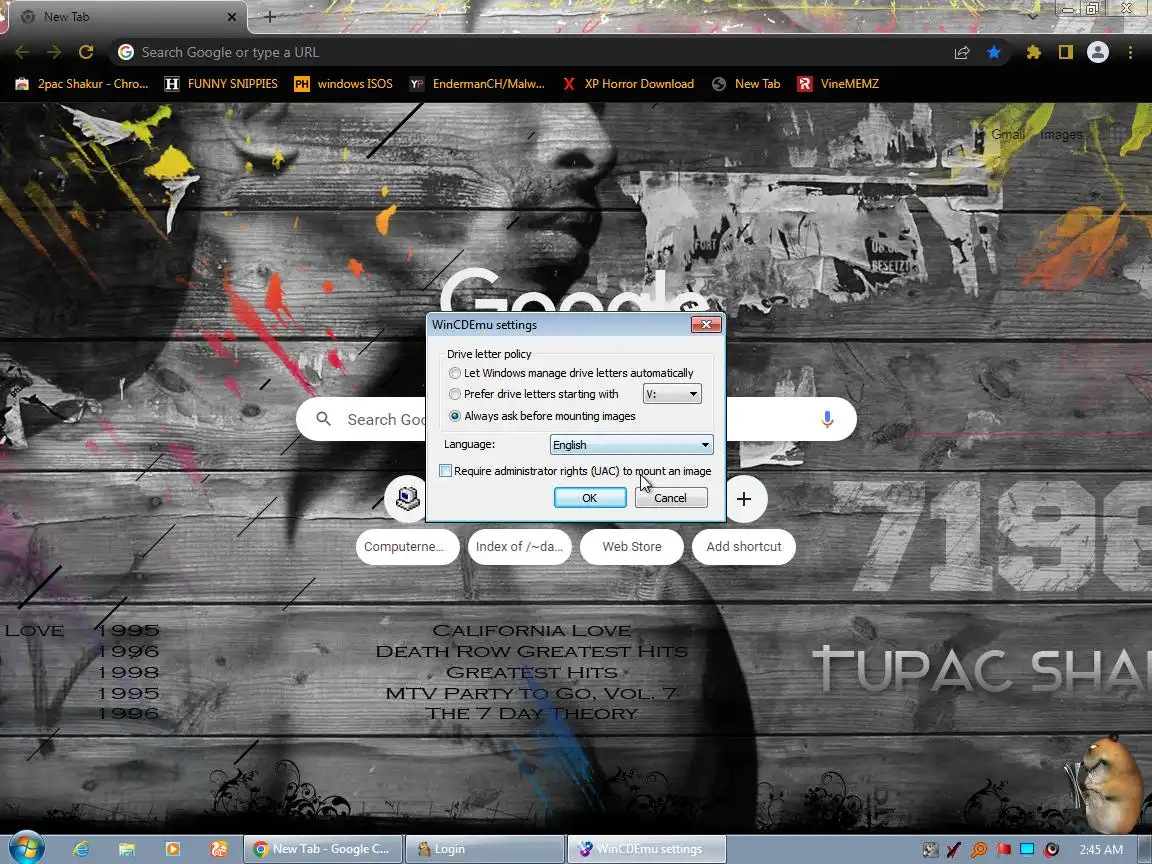1152x864 pixels.
Task: Click the first system tray icon
Action: tap(930, 849)
